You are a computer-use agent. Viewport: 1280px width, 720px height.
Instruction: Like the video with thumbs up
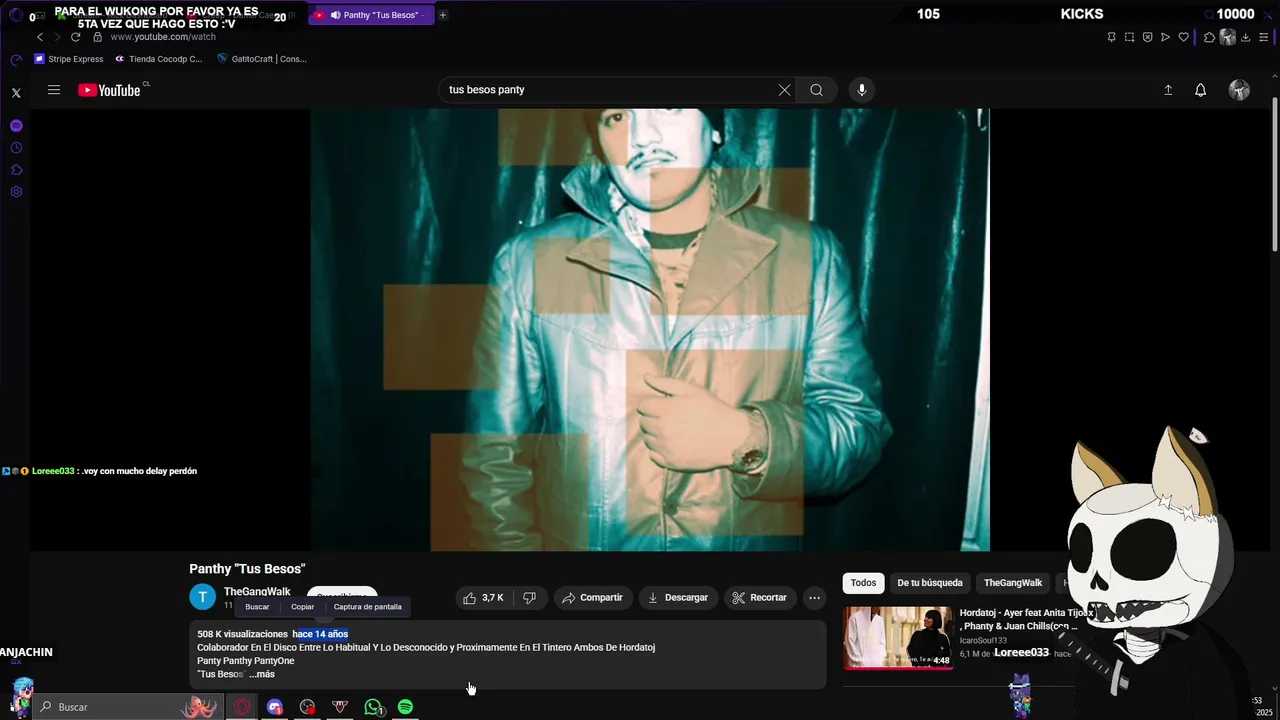tap(483, 598)
